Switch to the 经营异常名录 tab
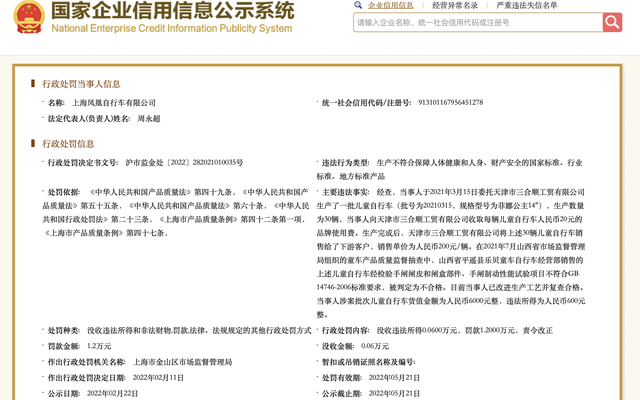 [455, 5]
